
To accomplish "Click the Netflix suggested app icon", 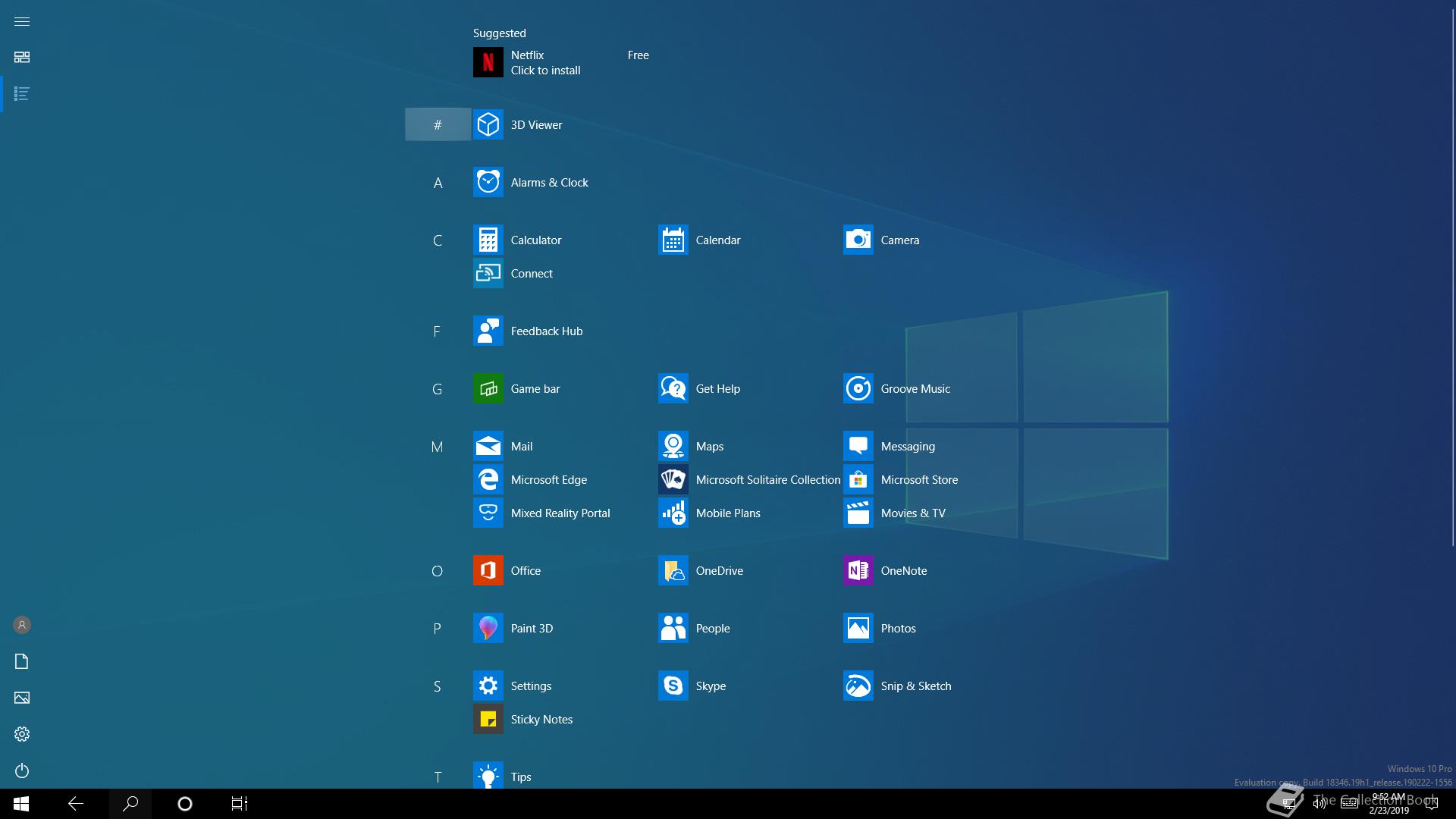I will click(488, 62).
